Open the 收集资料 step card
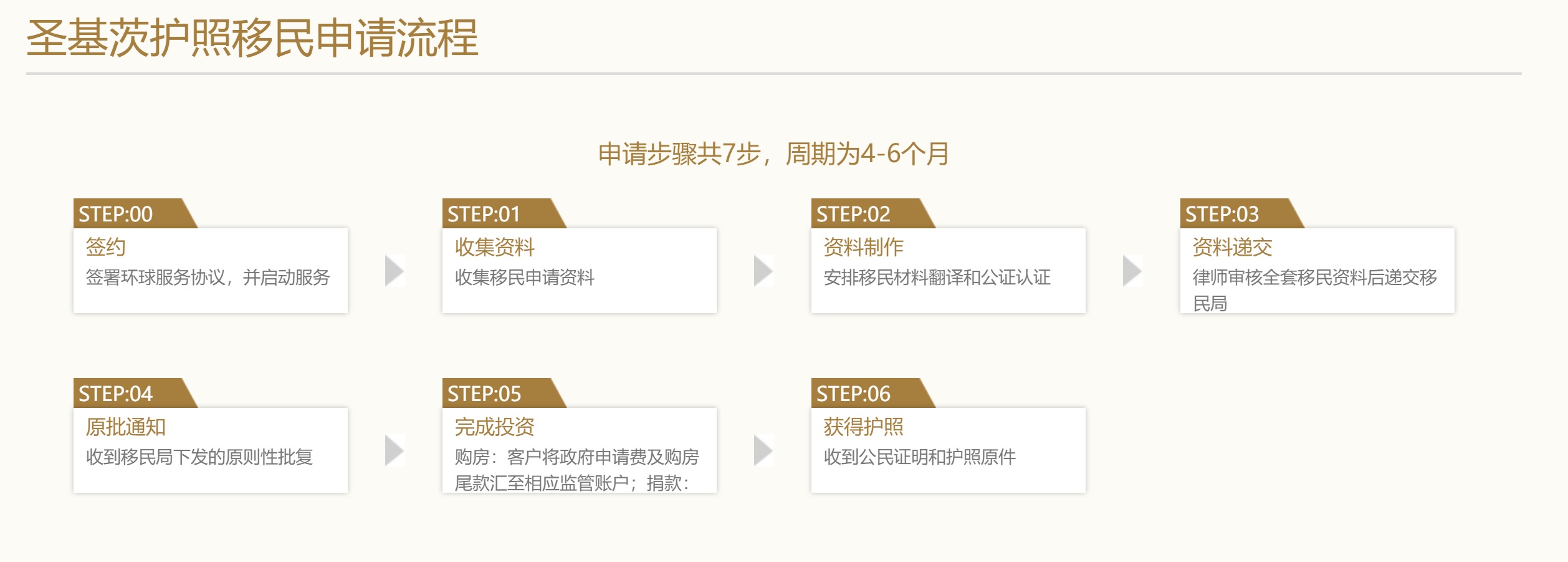Image resolution: width=1568 pixels, height=562 pixels. click(x=580, y=271)
